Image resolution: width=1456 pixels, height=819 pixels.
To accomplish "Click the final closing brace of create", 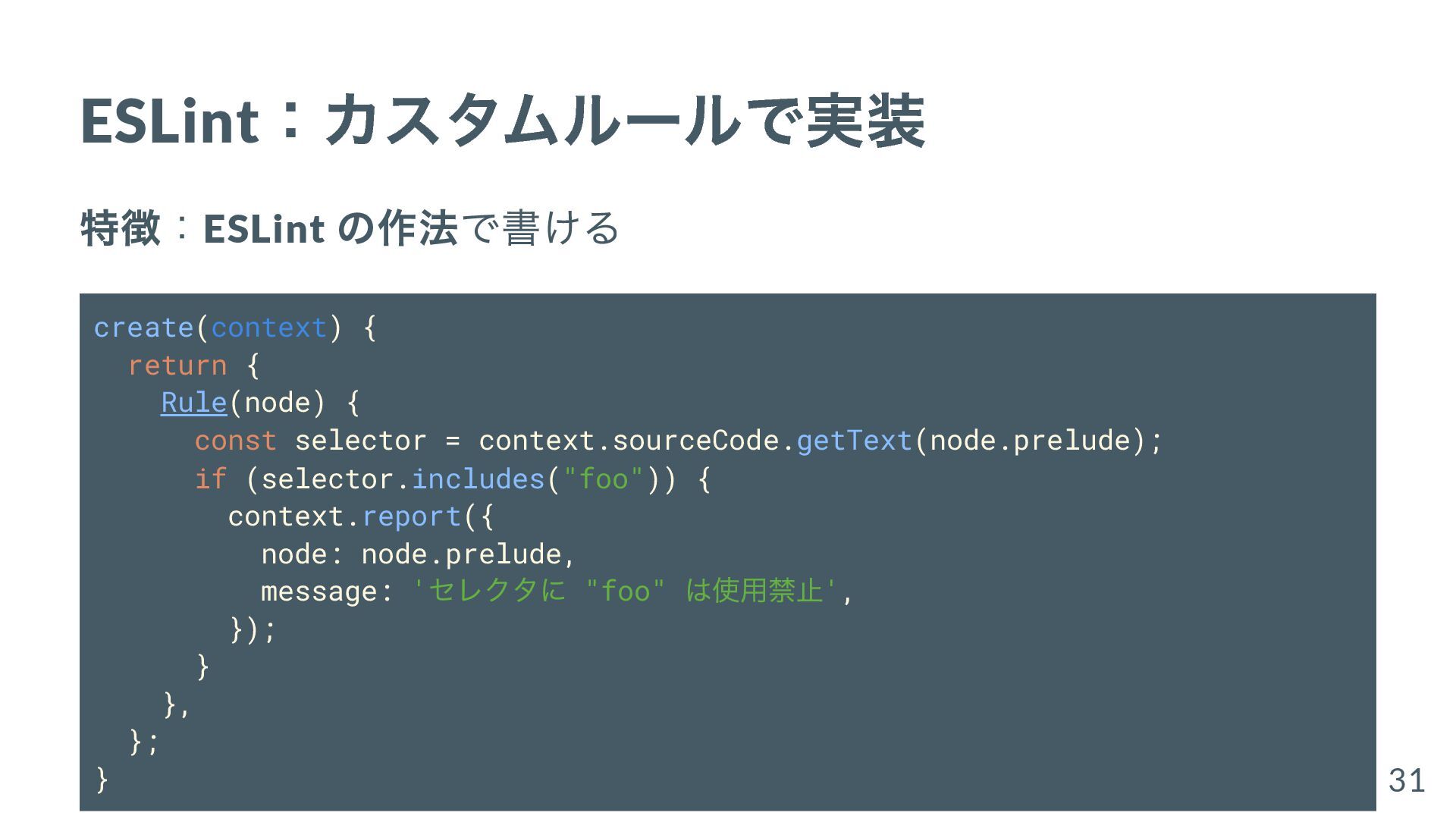I will 102,780.
